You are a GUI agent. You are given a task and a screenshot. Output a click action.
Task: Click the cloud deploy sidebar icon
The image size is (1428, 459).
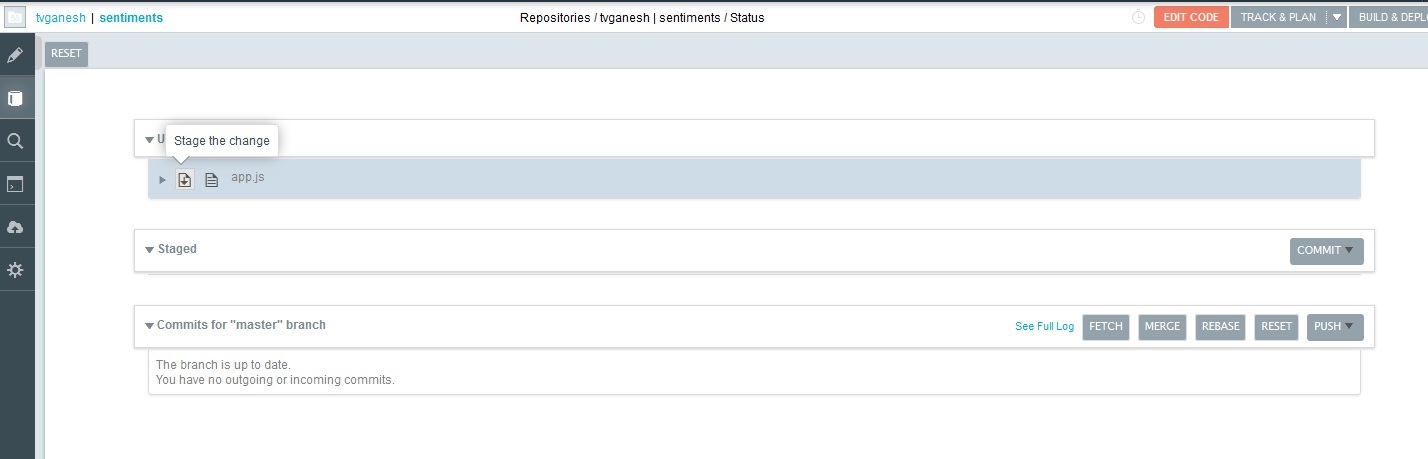click(15, 228)
